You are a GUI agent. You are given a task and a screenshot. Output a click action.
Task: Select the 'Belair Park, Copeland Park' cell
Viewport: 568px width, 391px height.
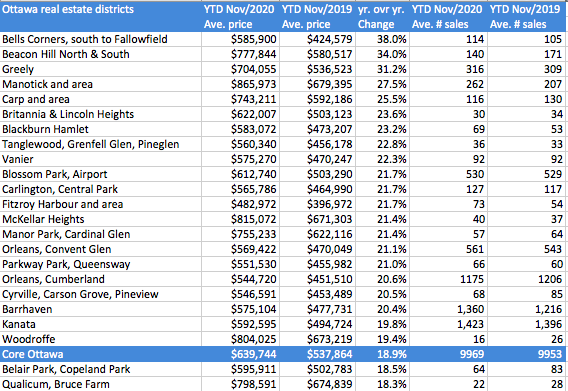(101, 369)
